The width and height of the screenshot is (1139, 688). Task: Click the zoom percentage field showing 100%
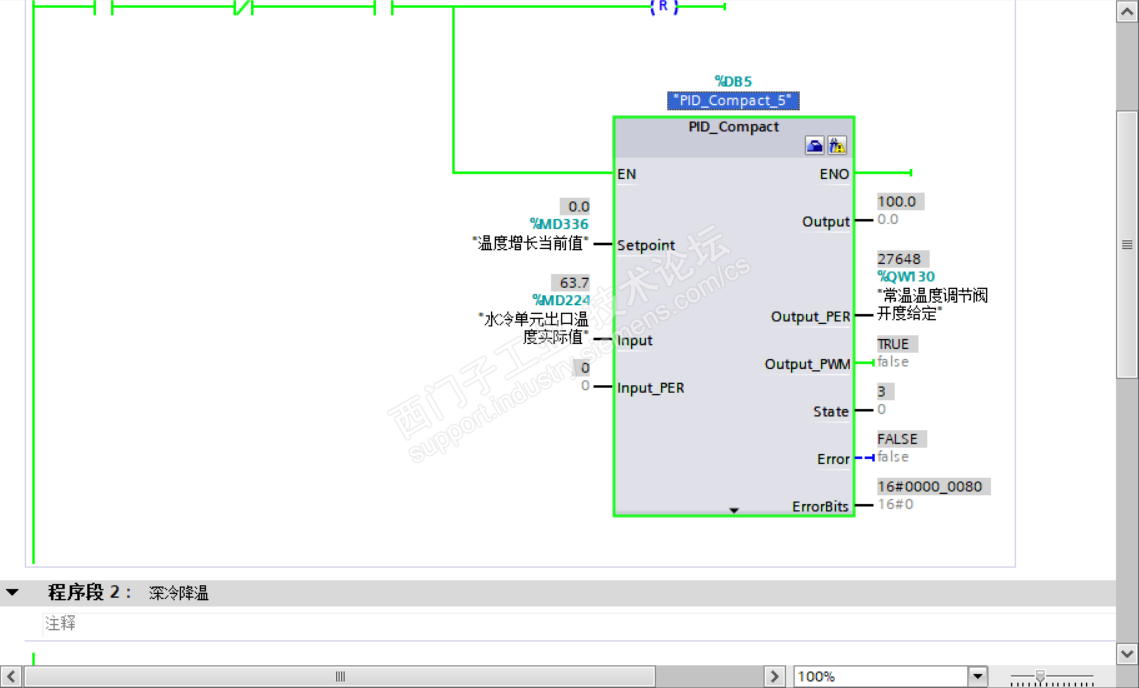[x=880, y=676]
